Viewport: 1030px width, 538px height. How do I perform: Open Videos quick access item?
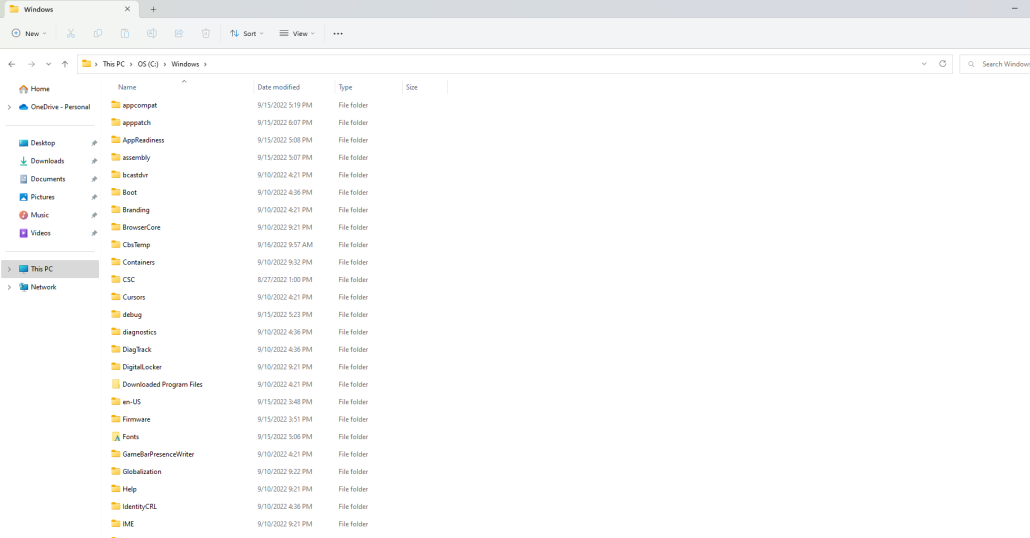click(x=35, y=233)
